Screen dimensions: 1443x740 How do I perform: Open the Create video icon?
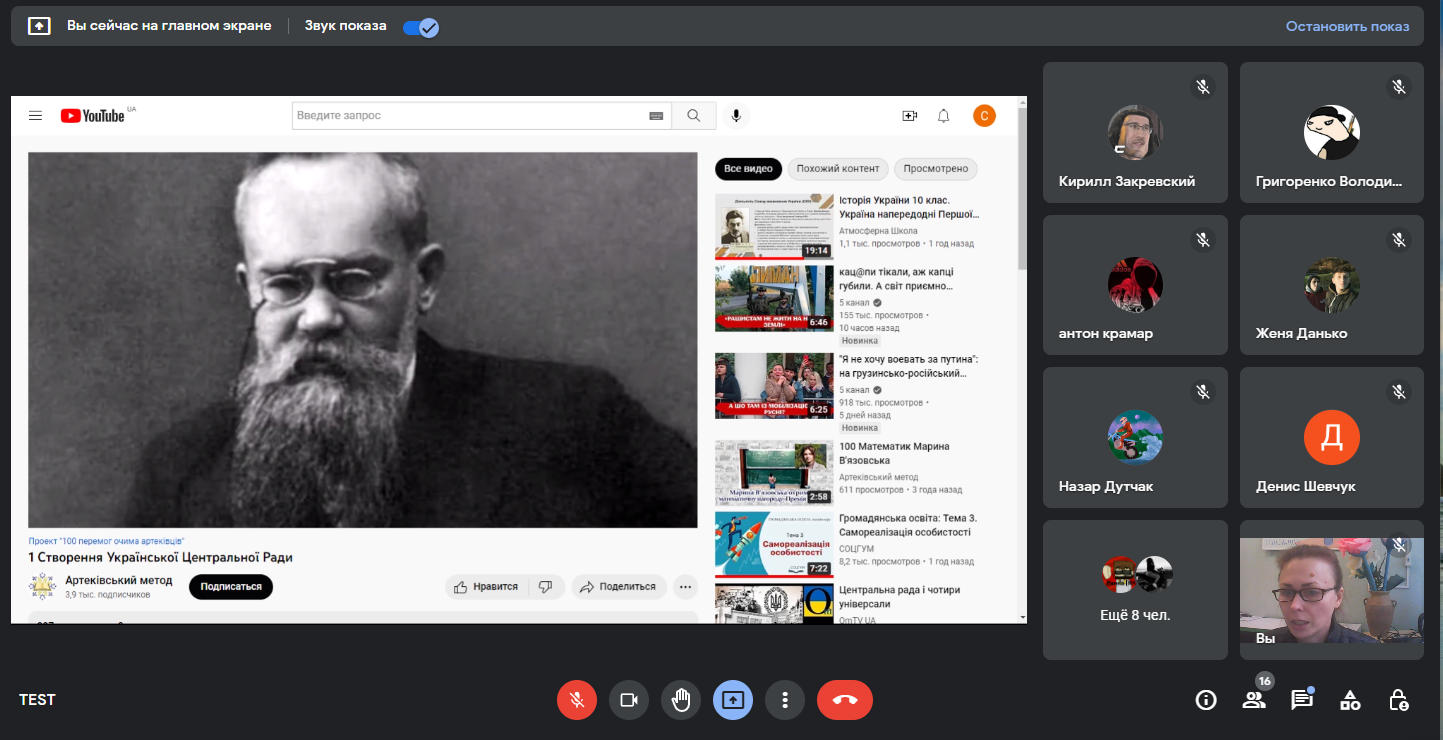click(x=909, y=116)
